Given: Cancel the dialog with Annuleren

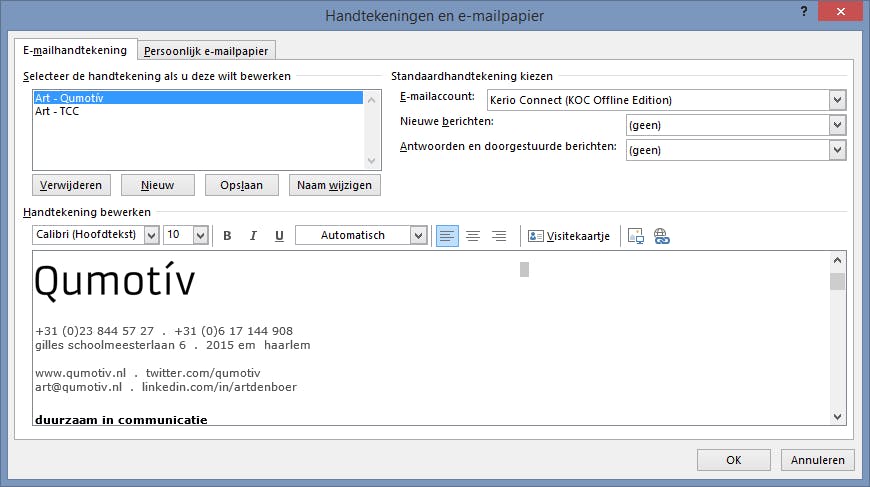Looking at the screenshot, I should [817, 460].
